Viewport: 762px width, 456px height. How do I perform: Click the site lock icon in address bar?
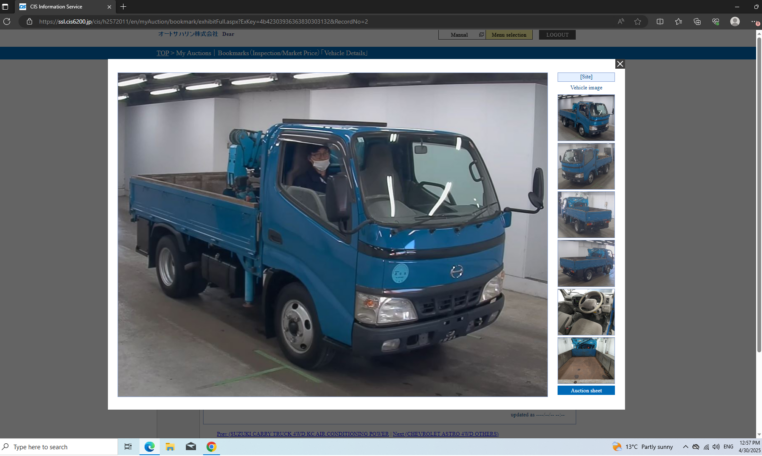29,21
